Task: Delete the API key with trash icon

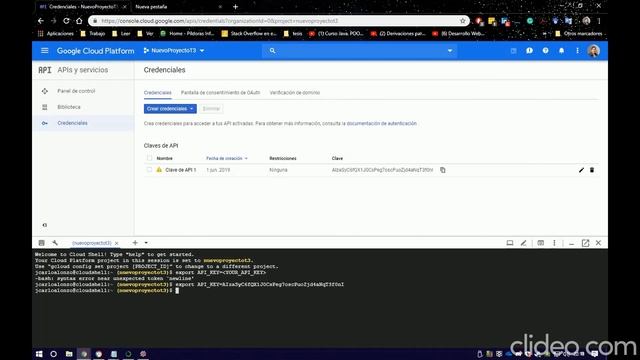Action: (592, 170)
